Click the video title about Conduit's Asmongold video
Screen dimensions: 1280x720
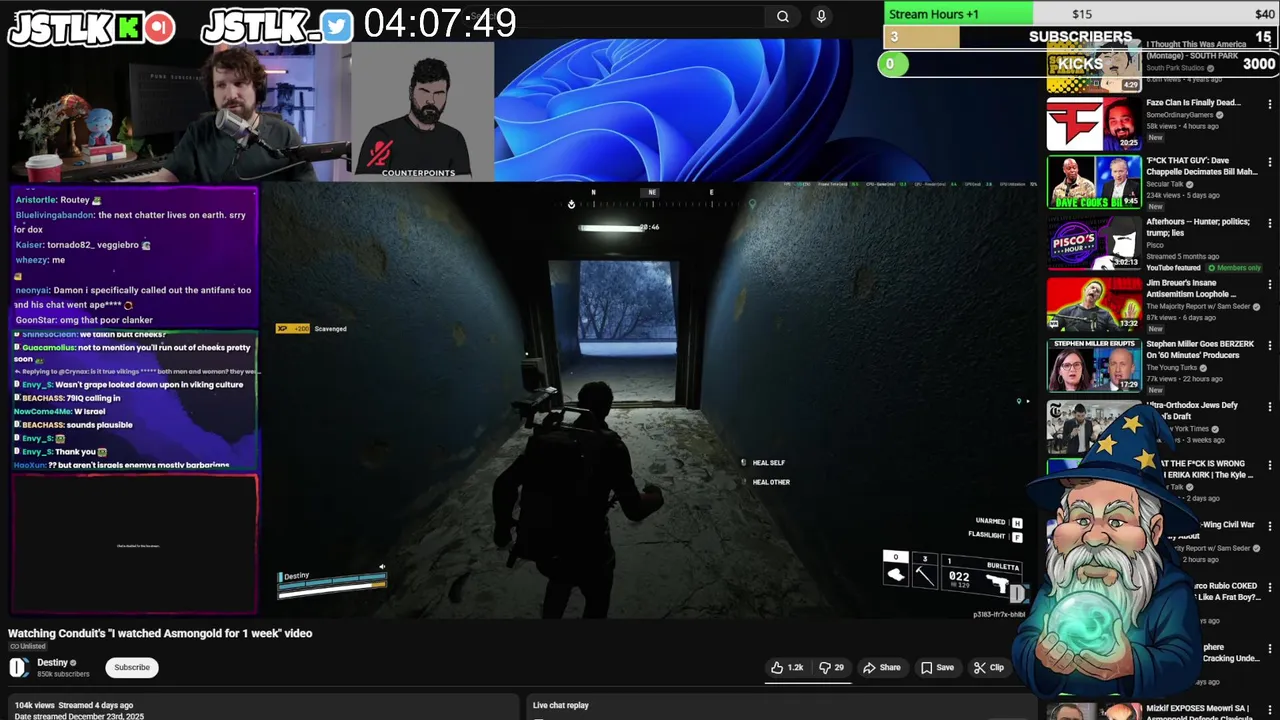160,633
